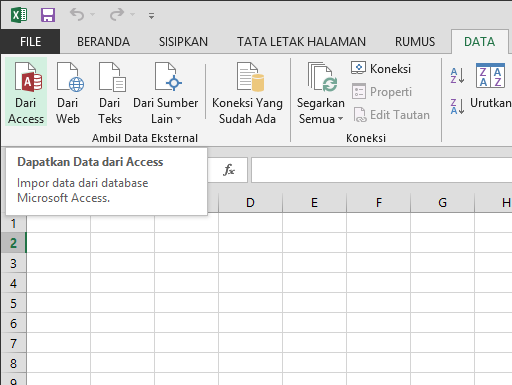Open the Dari Sumber Lain dropdown

click(166, 92)
